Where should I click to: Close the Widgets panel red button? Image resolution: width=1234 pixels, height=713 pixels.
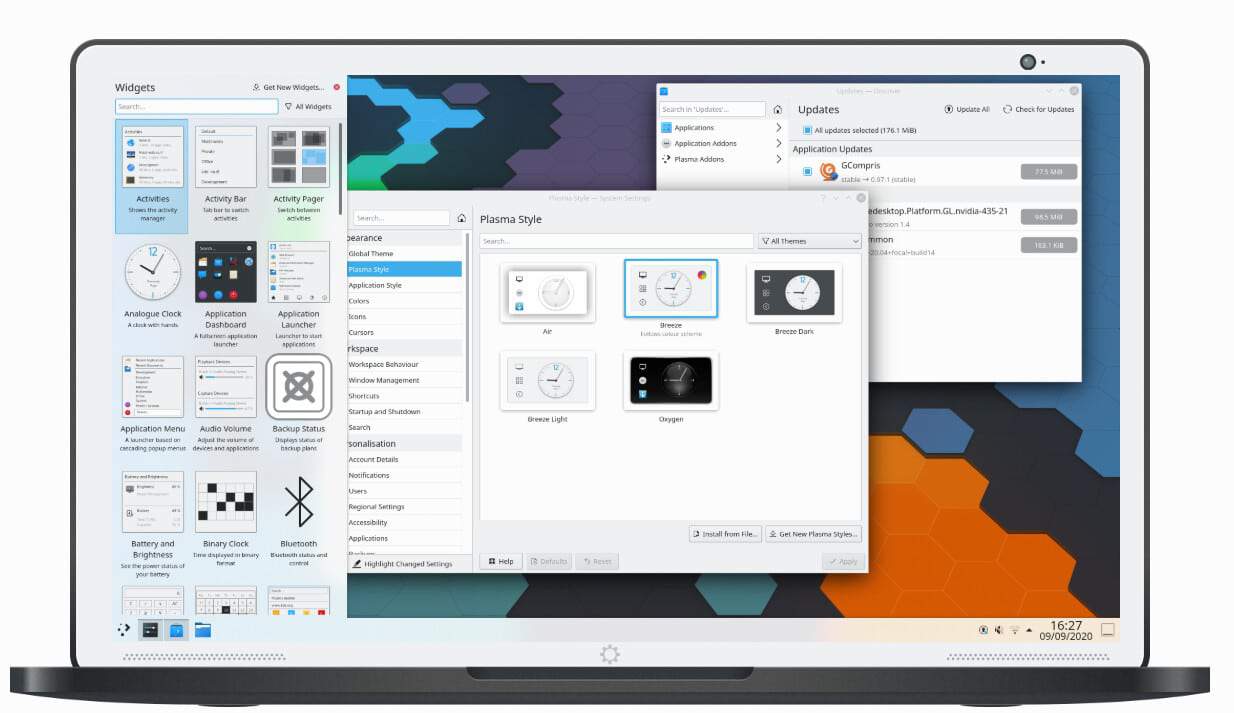[x=336, y=87]
